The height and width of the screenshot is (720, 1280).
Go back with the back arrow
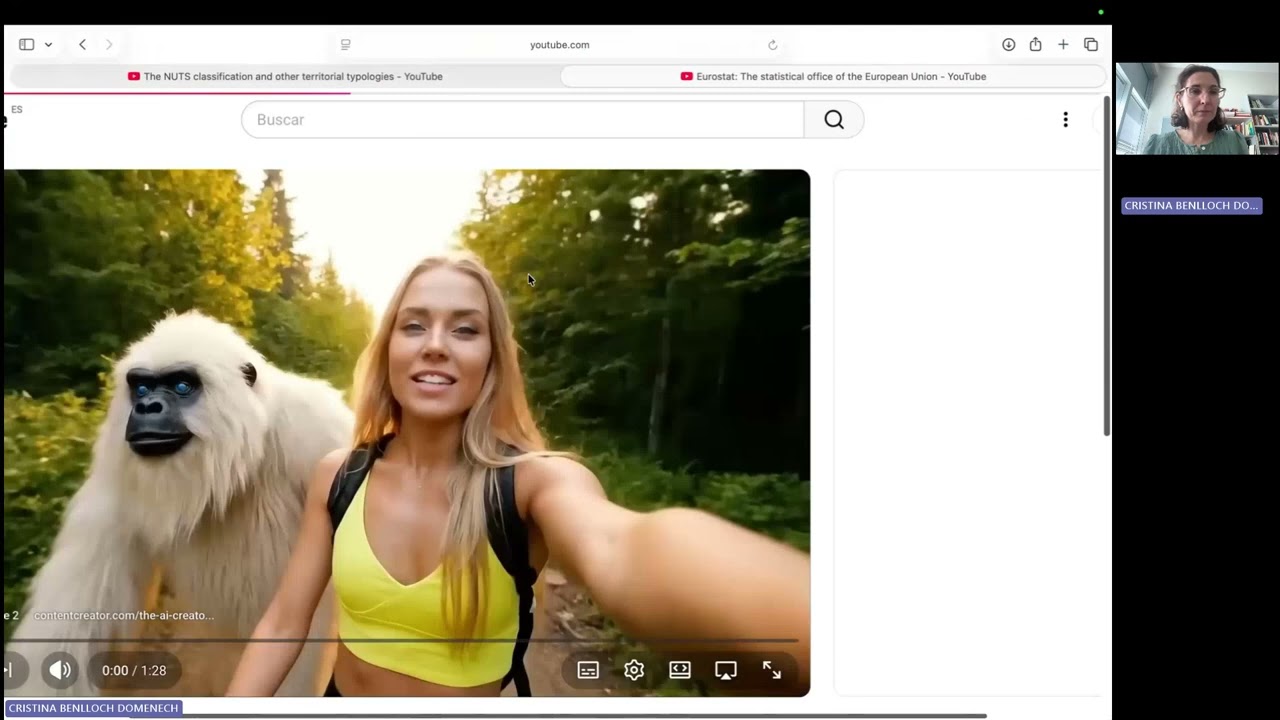tap(82, 44)
